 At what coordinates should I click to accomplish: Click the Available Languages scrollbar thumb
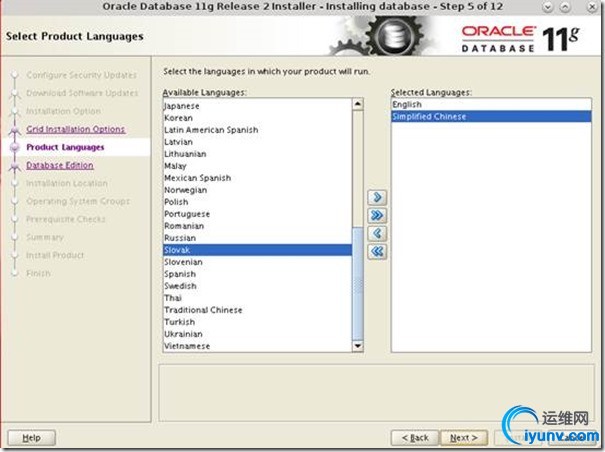click(x=358, y=283)
